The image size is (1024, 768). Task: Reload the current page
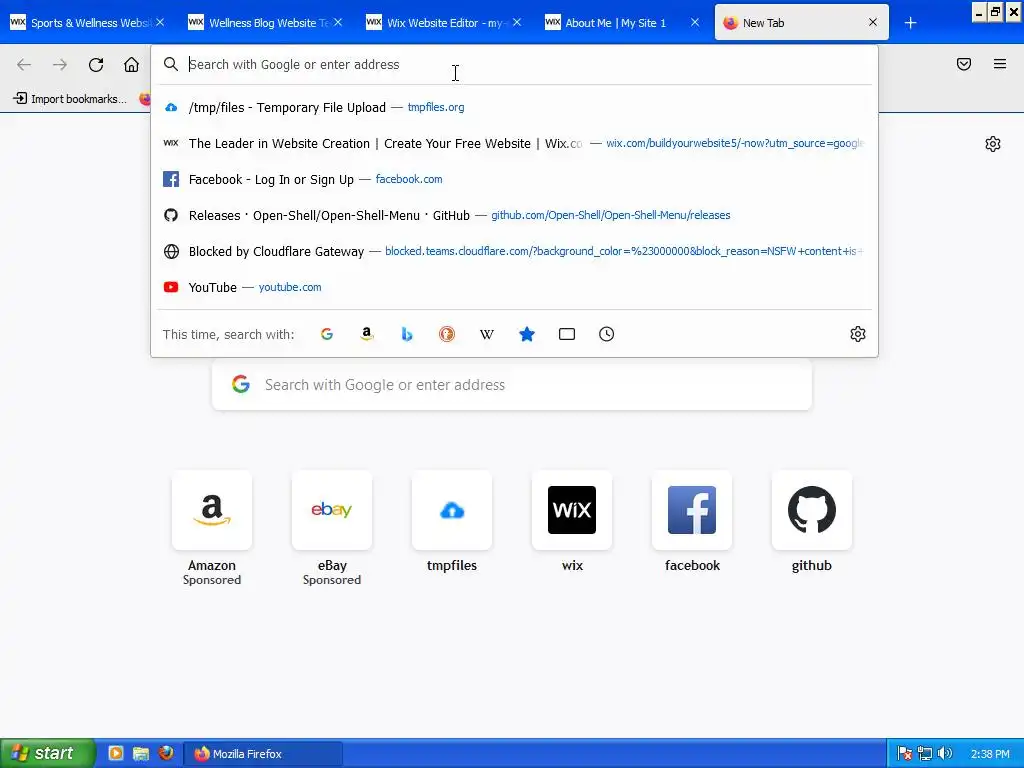(x=96, y=65)
